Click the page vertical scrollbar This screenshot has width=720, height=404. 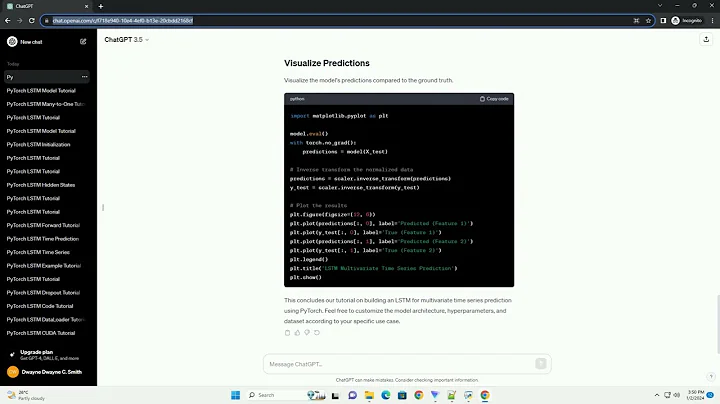tap(717, 324)
